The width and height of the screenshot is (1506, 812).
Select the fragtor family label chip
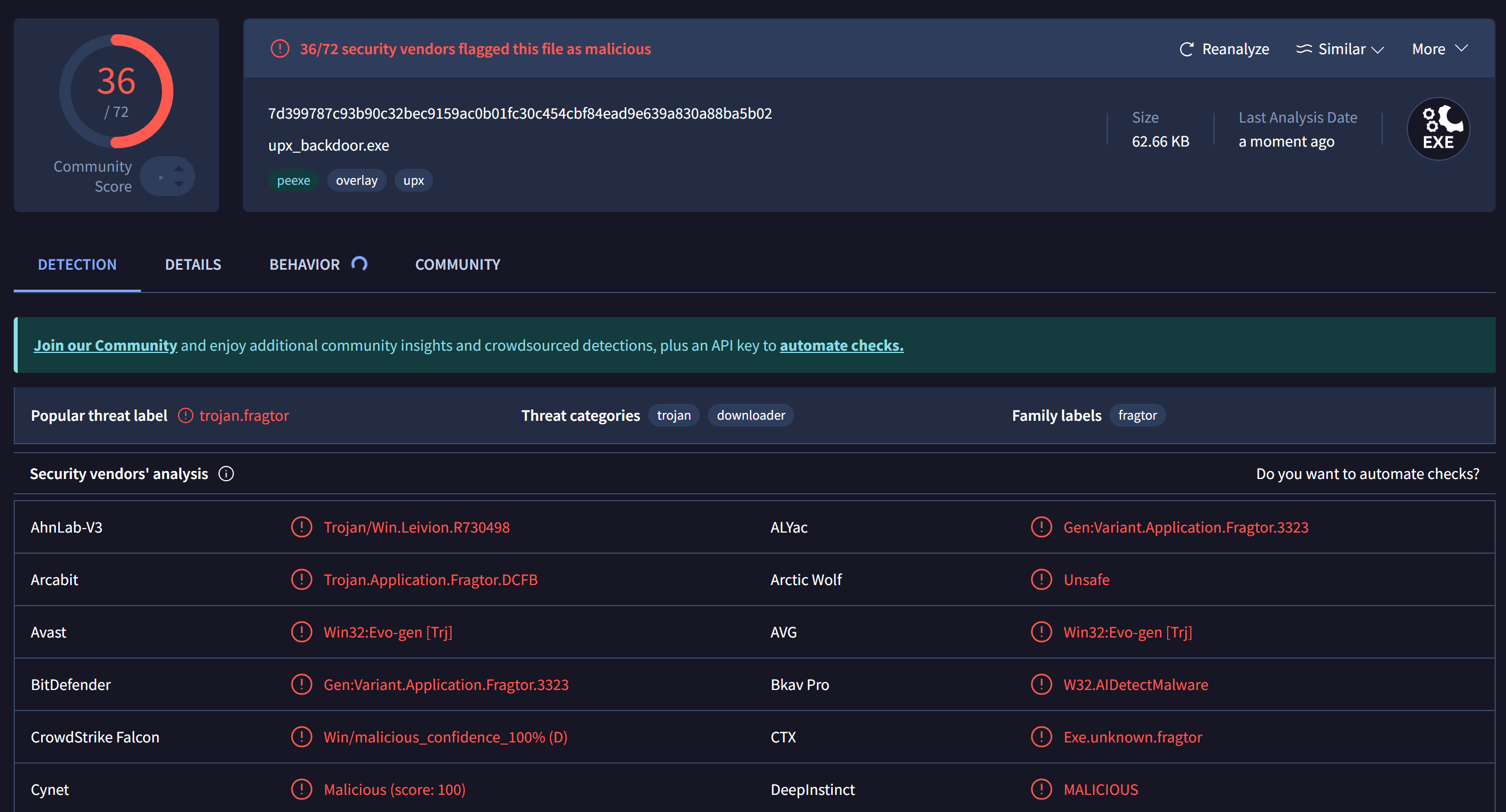(1137, 416)
